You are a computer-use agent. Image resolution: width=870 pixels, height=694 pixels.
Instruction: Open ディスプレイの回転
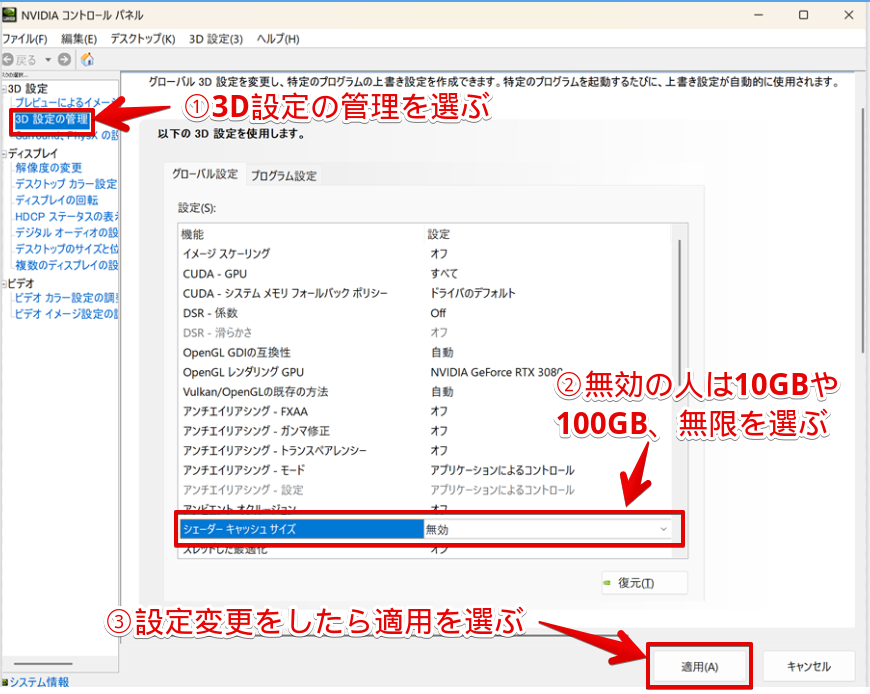coord(57,200)
